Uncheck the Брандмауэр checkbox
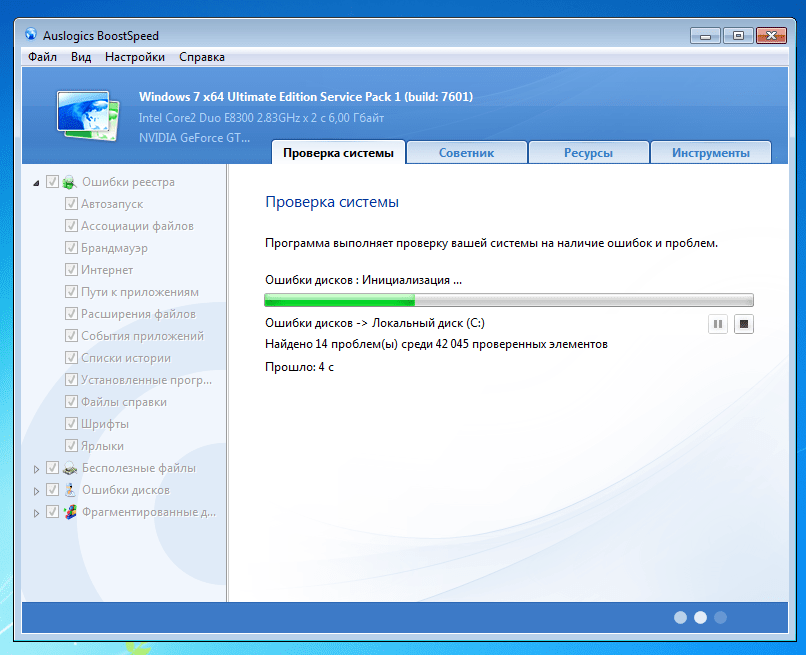The image size is (806, 655). click(71, 248)
